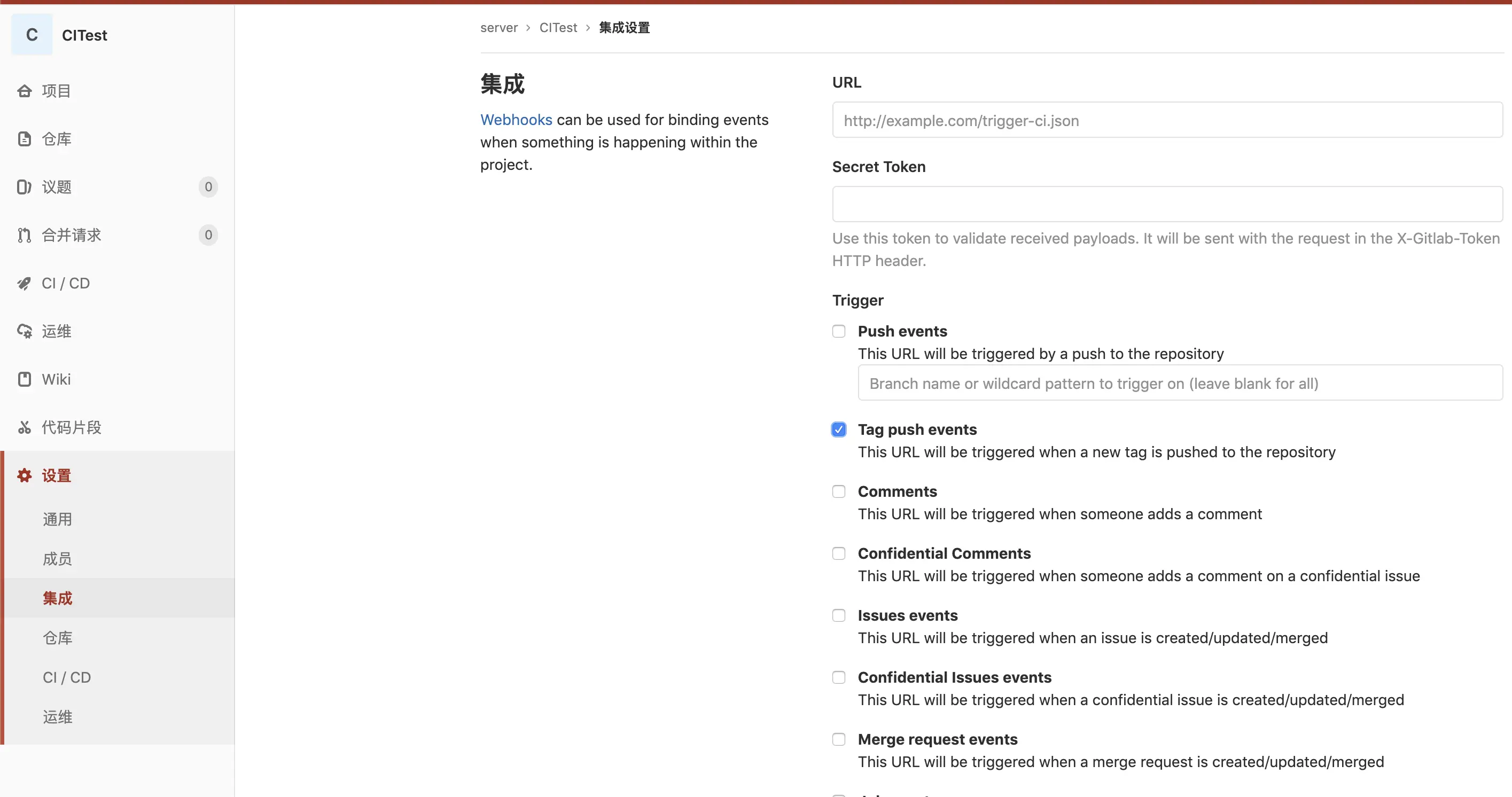Click the Wiki book icon
Screen dimensions: 1512x797
click(24, 380)
